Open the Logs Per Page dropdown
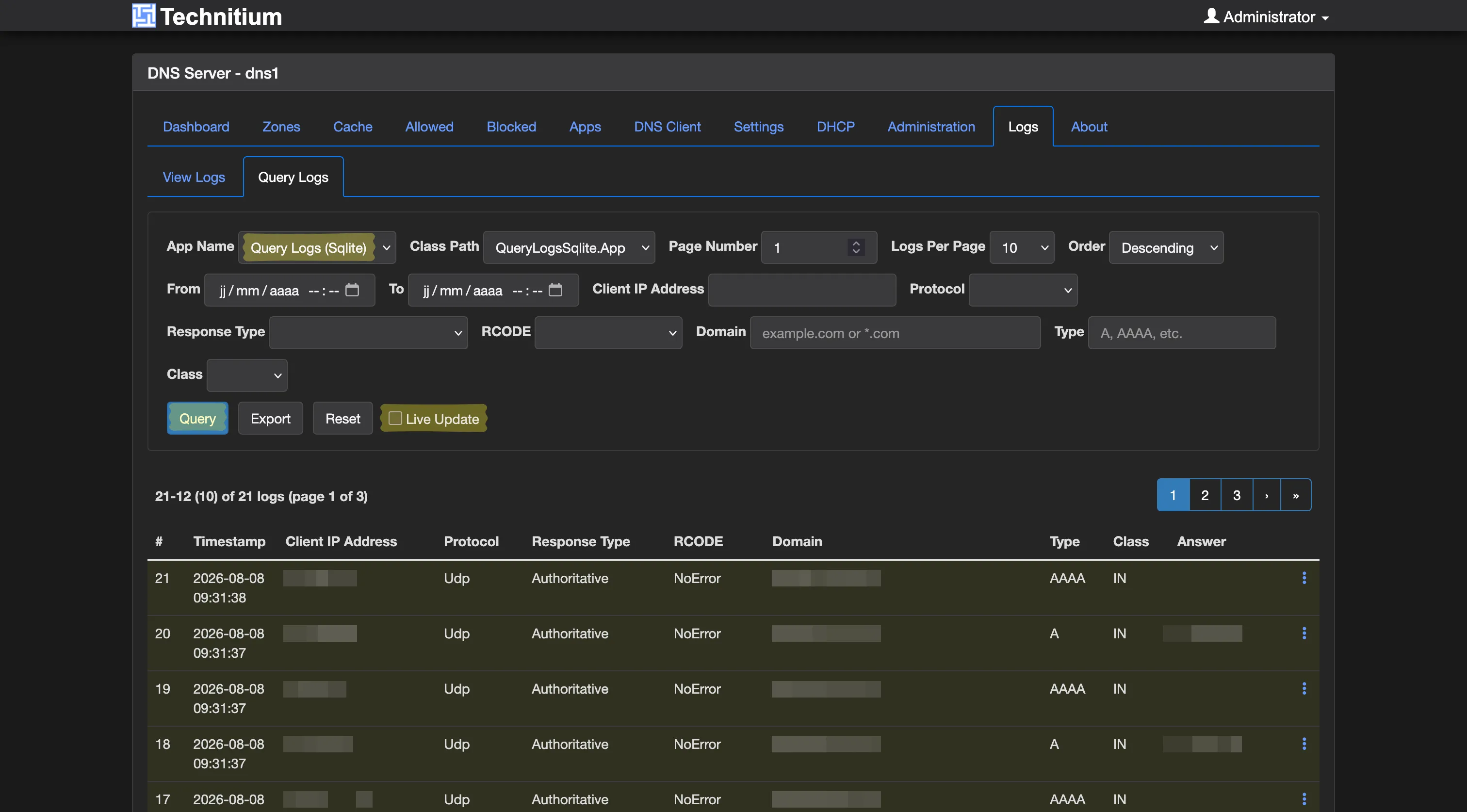 [x=1022, y=247]
